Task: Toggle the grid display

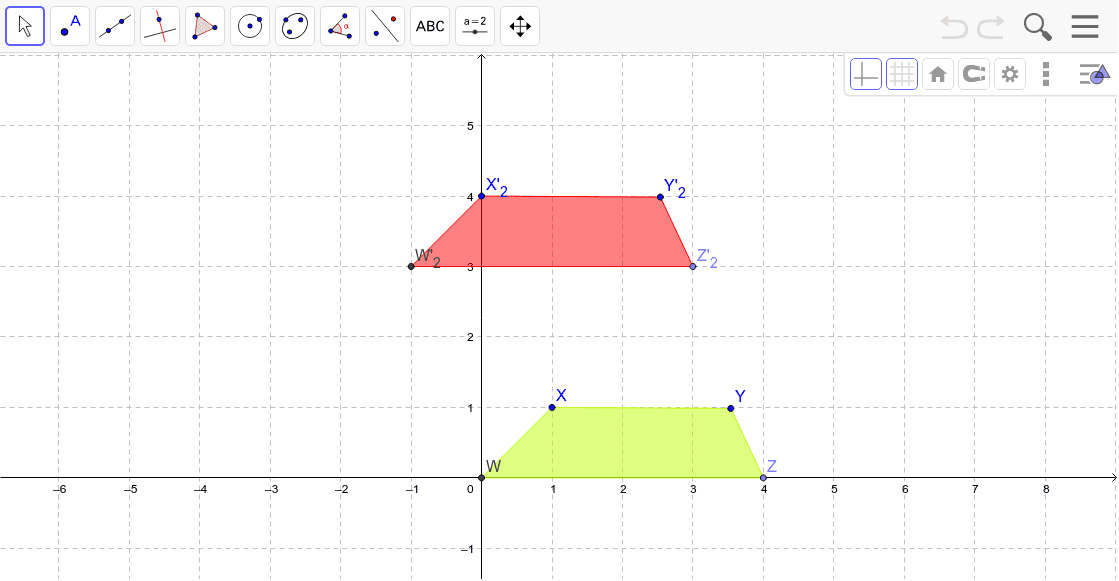Action: (901, 74)
